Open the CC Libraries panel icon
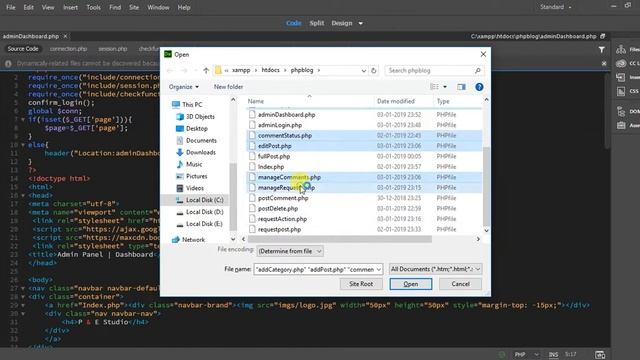Screen dimensions: 640x360 (x=621, y=63)
